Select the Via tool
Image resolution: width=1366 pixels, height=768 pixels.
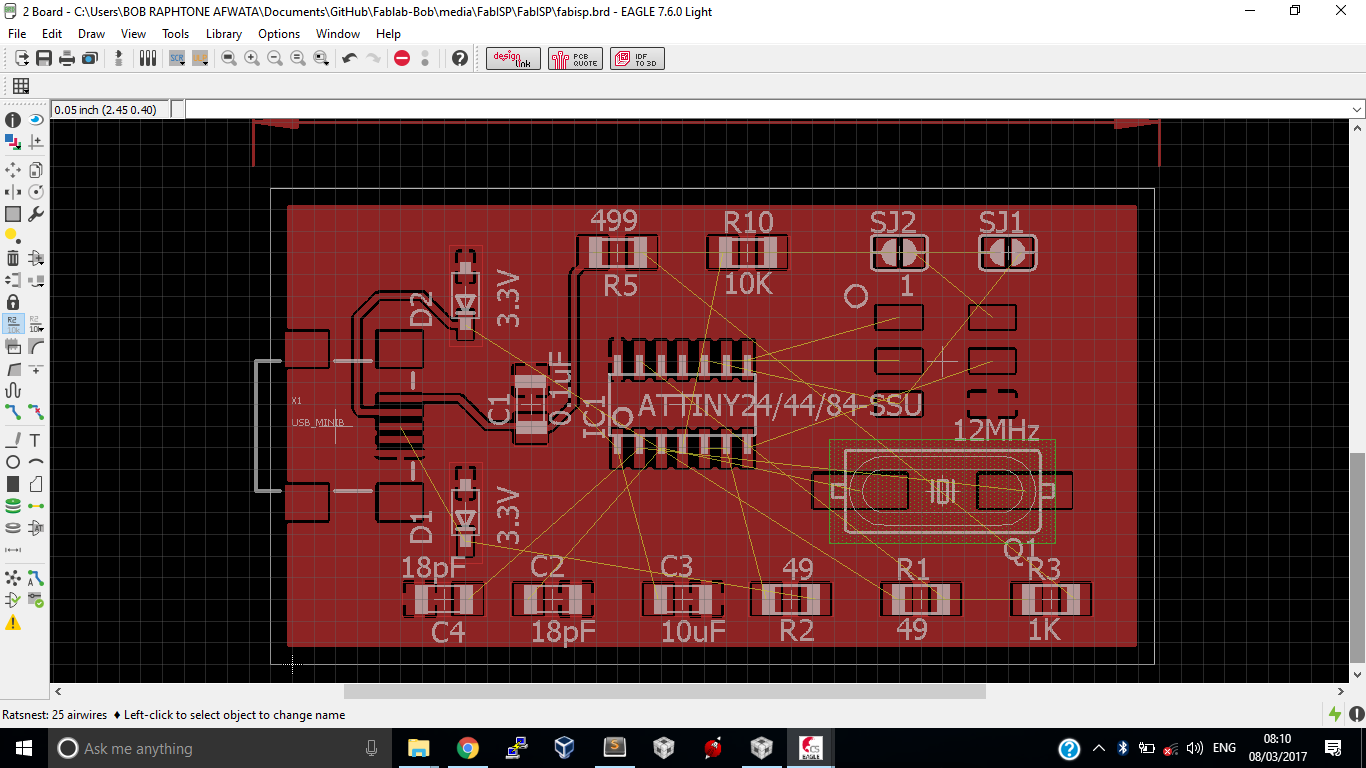click(x=13, y=506)
